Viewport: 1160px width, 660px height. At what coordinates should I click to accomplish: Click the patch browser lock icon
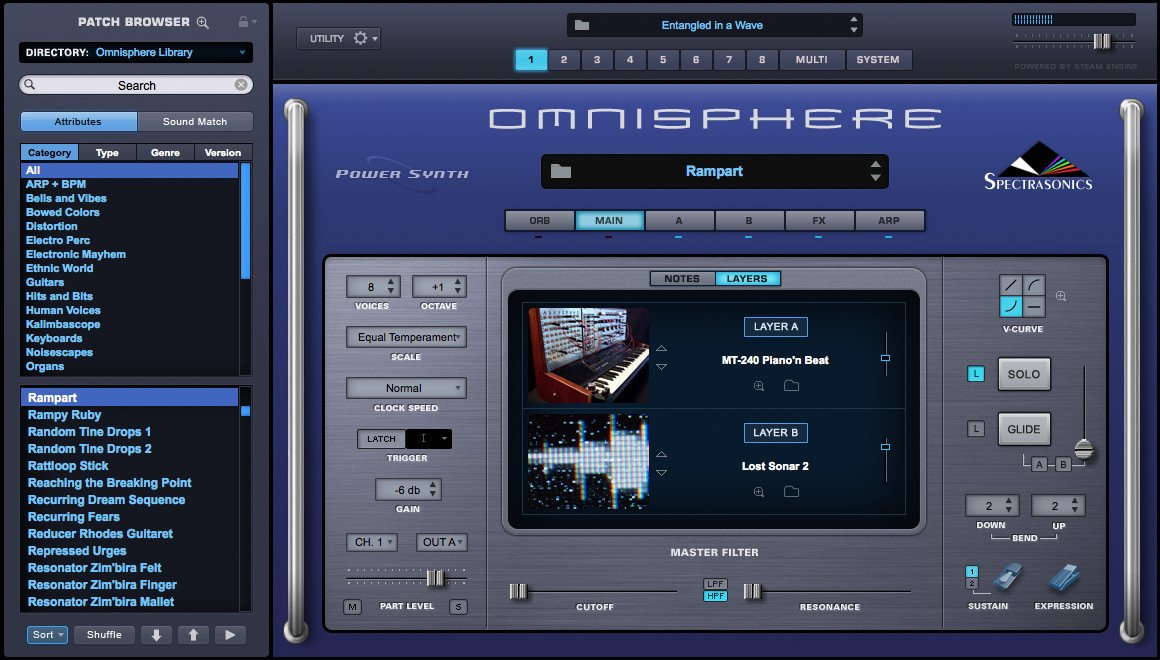pyautogui.click(x=243, y=21)
